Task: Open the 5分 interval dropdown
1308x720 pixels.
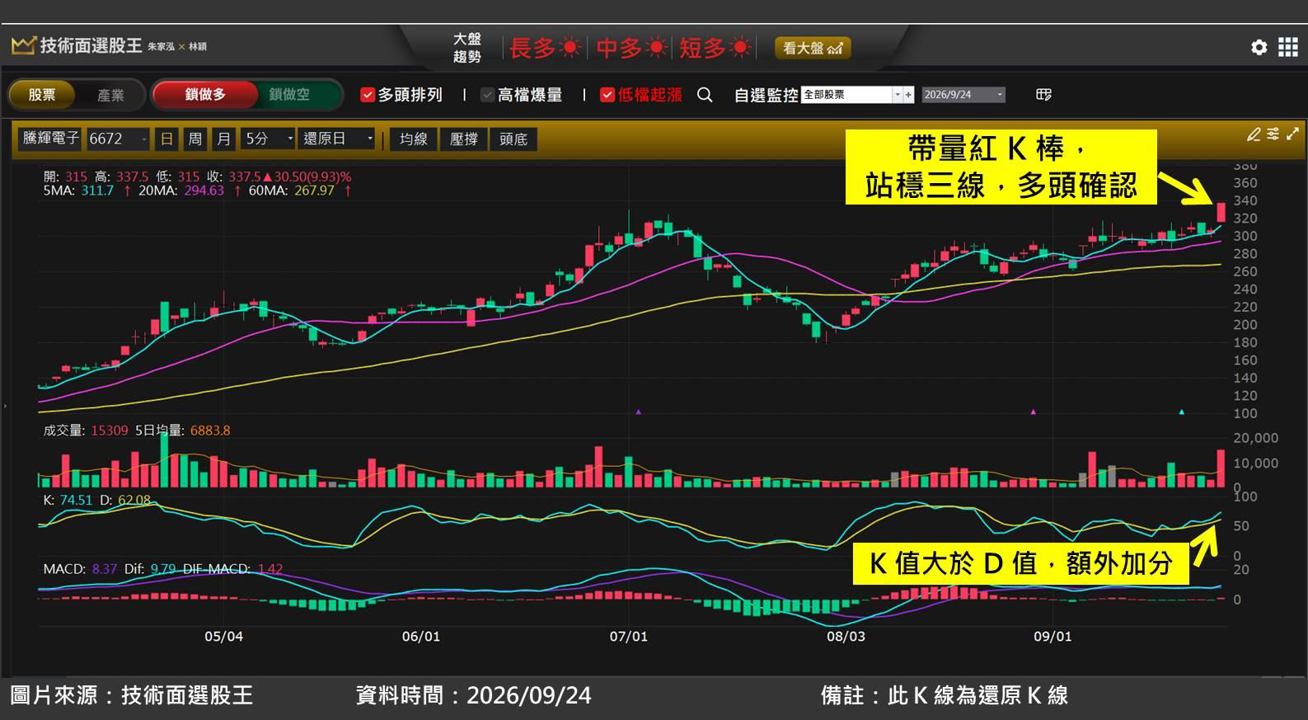Action: pos(268,139)
